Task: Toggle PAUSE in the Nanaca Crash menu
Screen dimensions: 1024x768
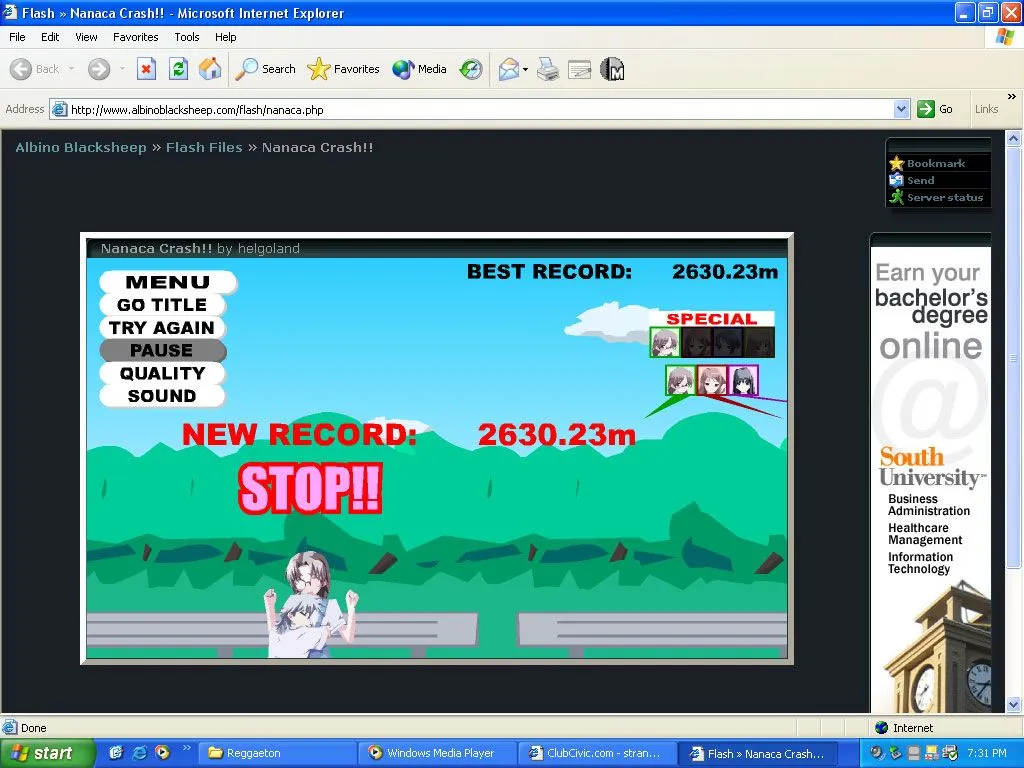Action: coord(162,350)
